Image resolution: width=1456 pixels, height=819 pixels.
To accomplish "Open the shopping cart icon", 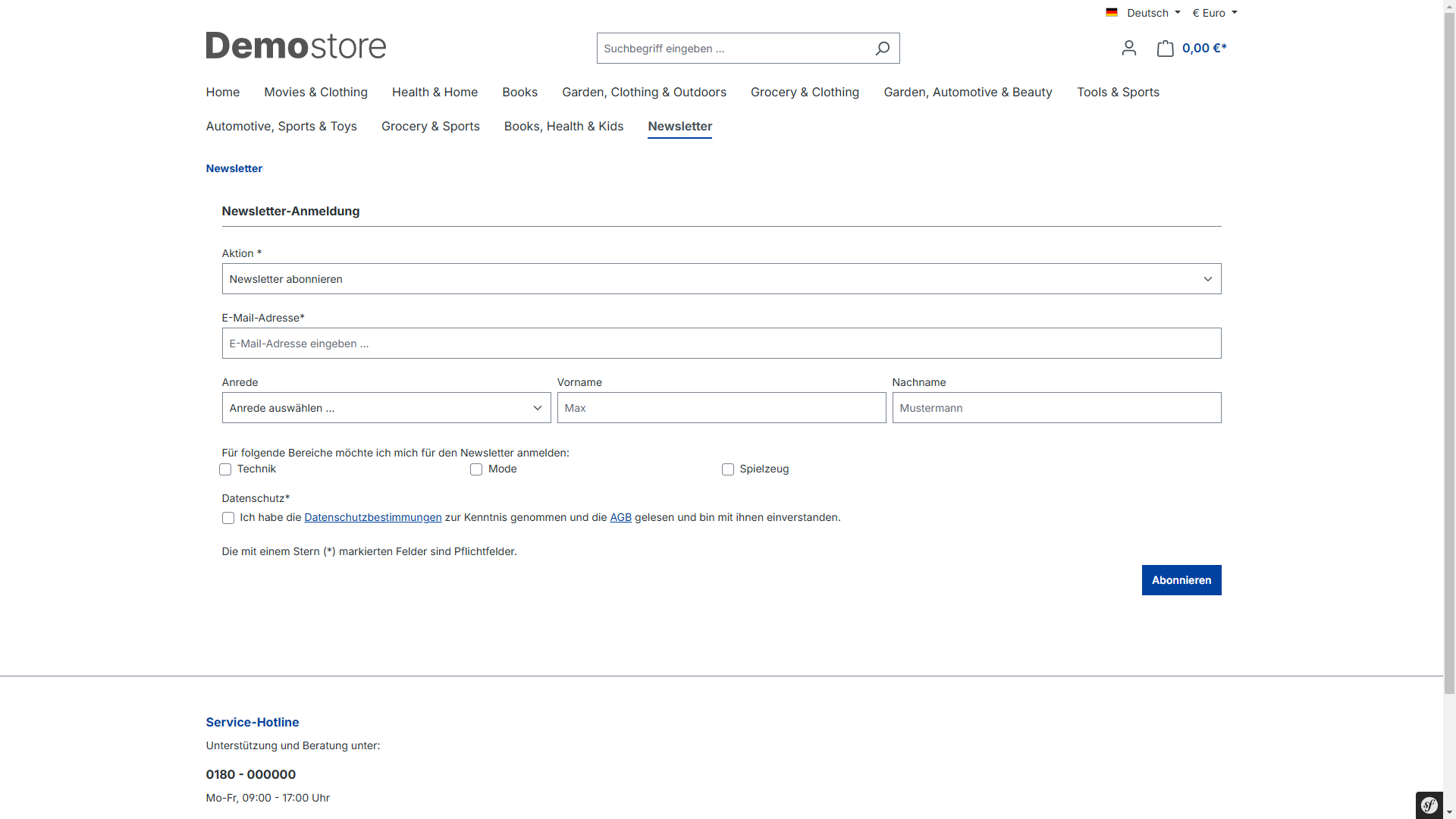I will tap(1166, 49).
